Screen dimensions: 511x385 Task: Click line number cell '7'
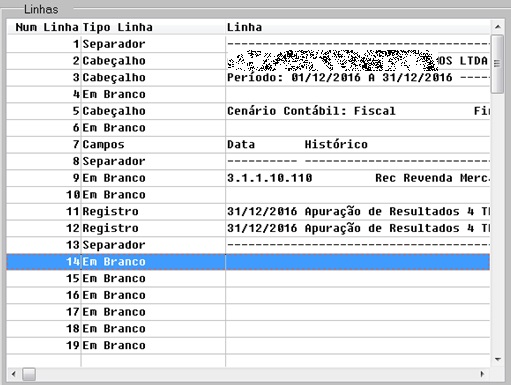point(44,144)
